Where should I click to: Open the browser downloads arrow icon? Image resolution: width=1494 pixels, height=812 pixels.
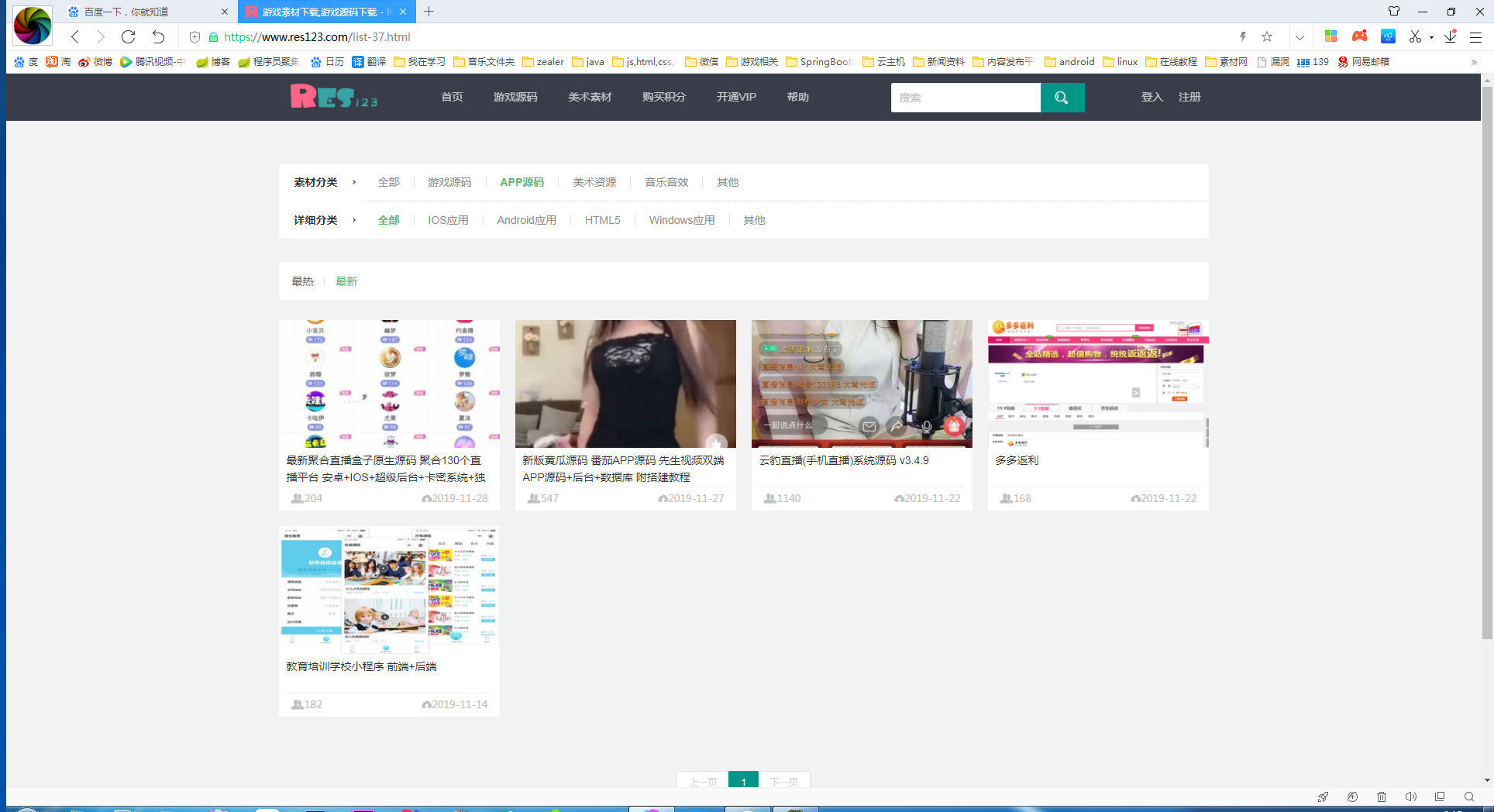[1451, 36]
